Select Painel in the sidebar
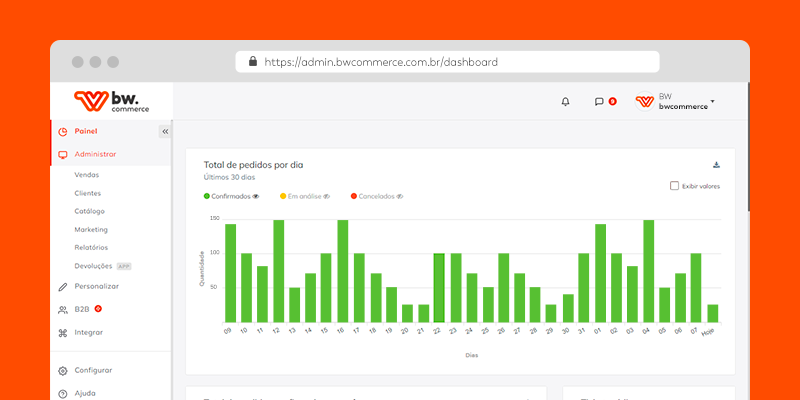The width and height of the screenshot is (800, 400). [86, 131]
